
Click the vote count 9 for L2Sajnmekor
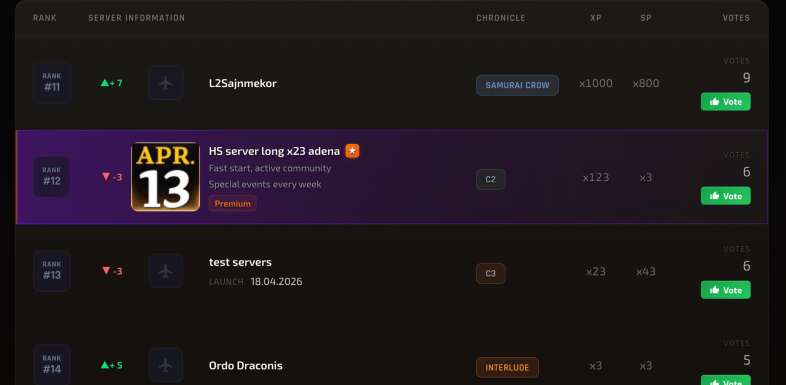[746, 78]
